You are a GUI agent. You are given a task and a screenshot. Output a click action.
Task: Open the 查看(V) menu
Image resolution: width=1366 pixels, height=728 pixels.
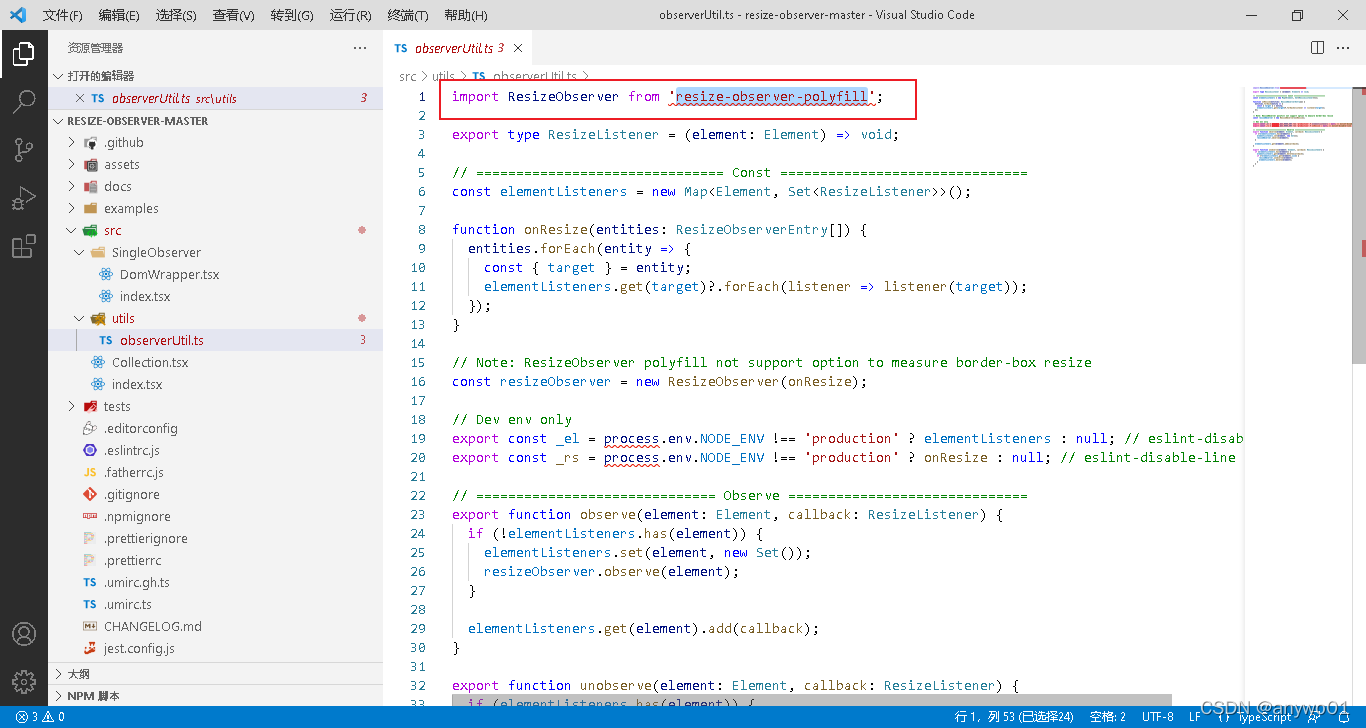click(234, 15)
